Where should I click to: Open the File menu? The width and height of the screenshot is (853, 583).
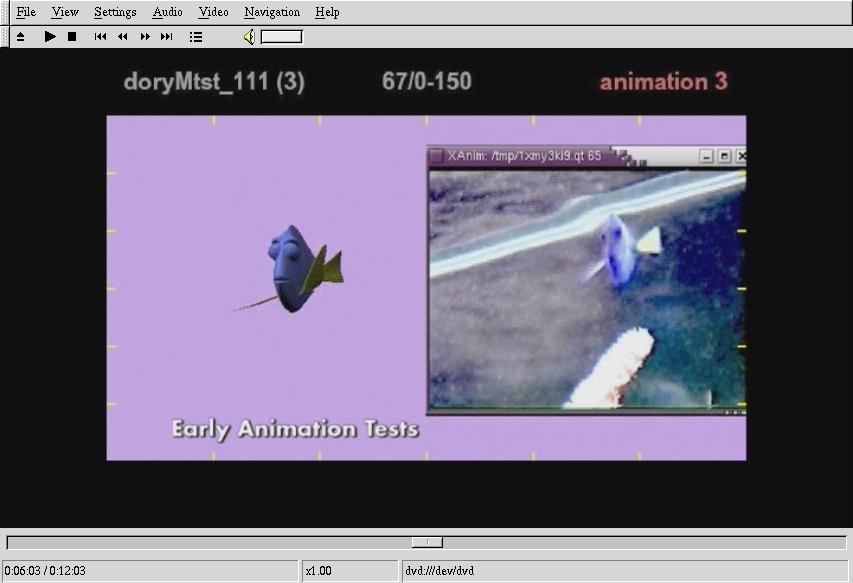coord(26,12)
